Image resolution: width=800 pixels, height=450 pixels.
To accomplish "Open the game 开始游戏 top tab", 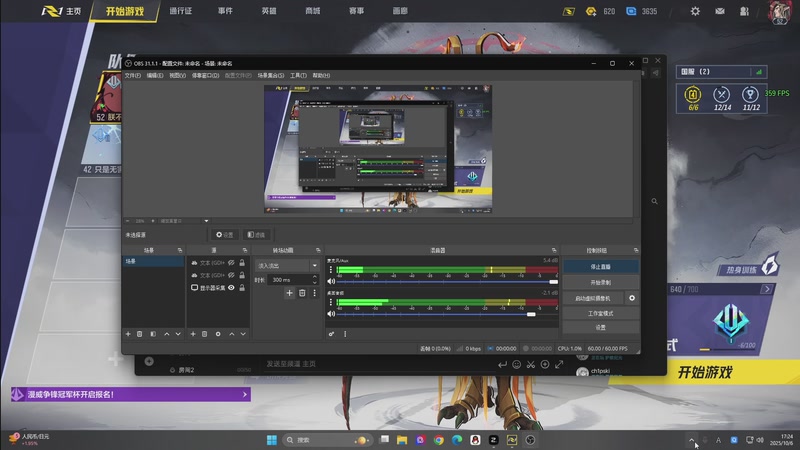I will (x=125, y=11).
